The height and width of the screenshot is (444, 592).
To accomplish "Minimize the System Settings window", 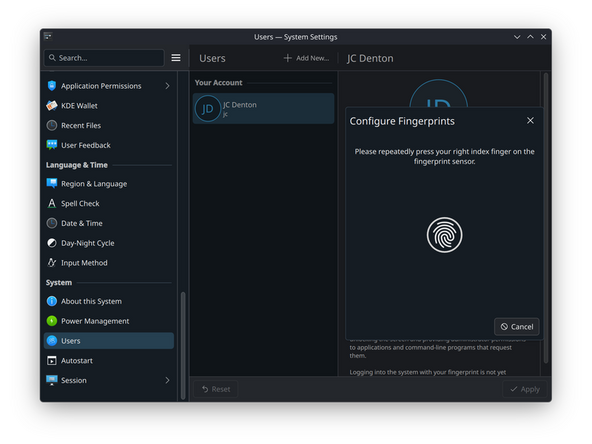I will pos(517,37).
